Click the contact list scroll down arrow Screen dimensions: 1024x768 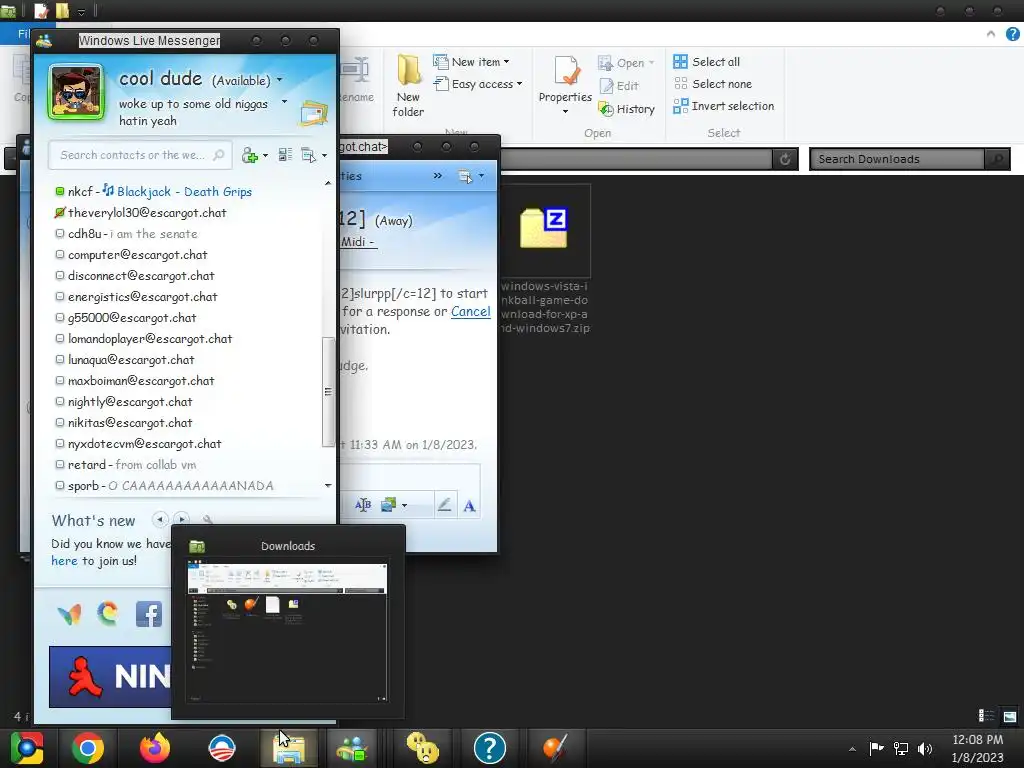328,485
